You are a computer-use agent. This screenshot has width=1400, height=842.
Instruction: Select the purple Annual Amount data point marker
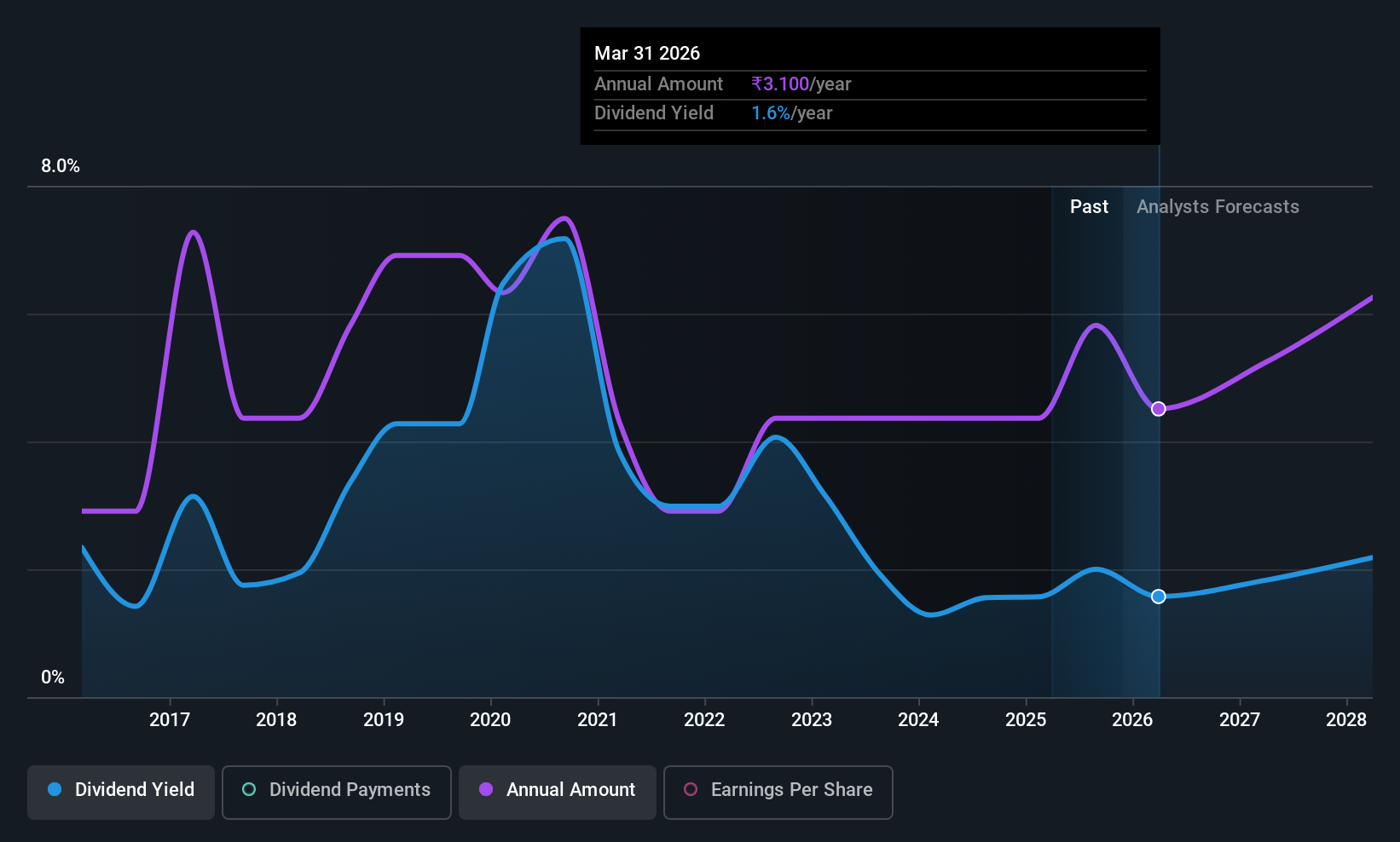pyautogui.click(x=1158, y=409)
